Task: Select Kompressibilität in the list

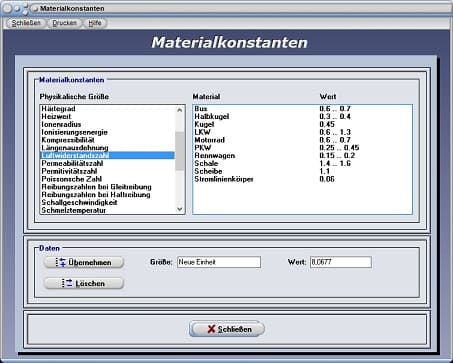Action: (x=107, y=140)
